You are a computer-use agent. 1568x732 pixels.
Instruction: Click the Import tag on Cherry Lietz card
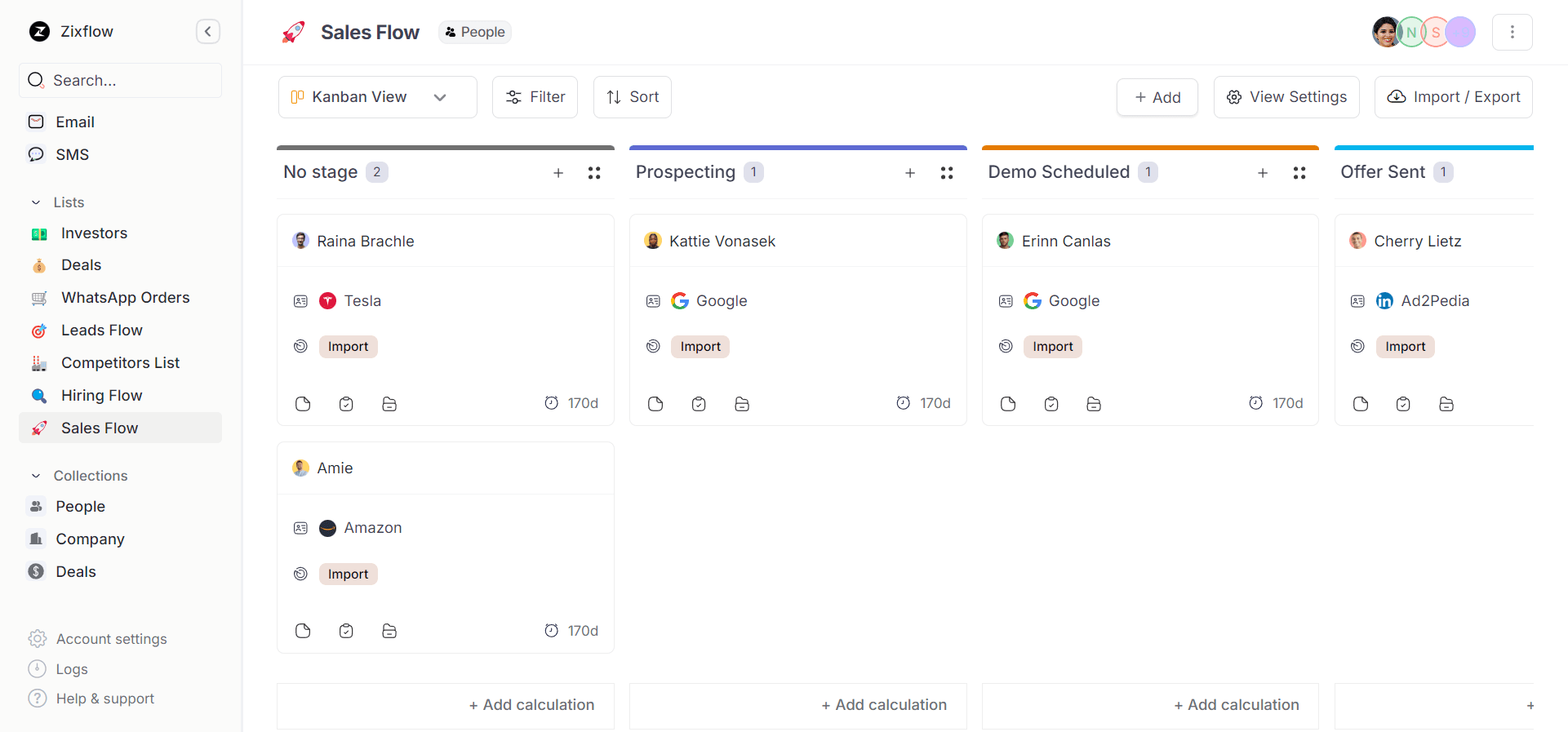(1405, 347)
